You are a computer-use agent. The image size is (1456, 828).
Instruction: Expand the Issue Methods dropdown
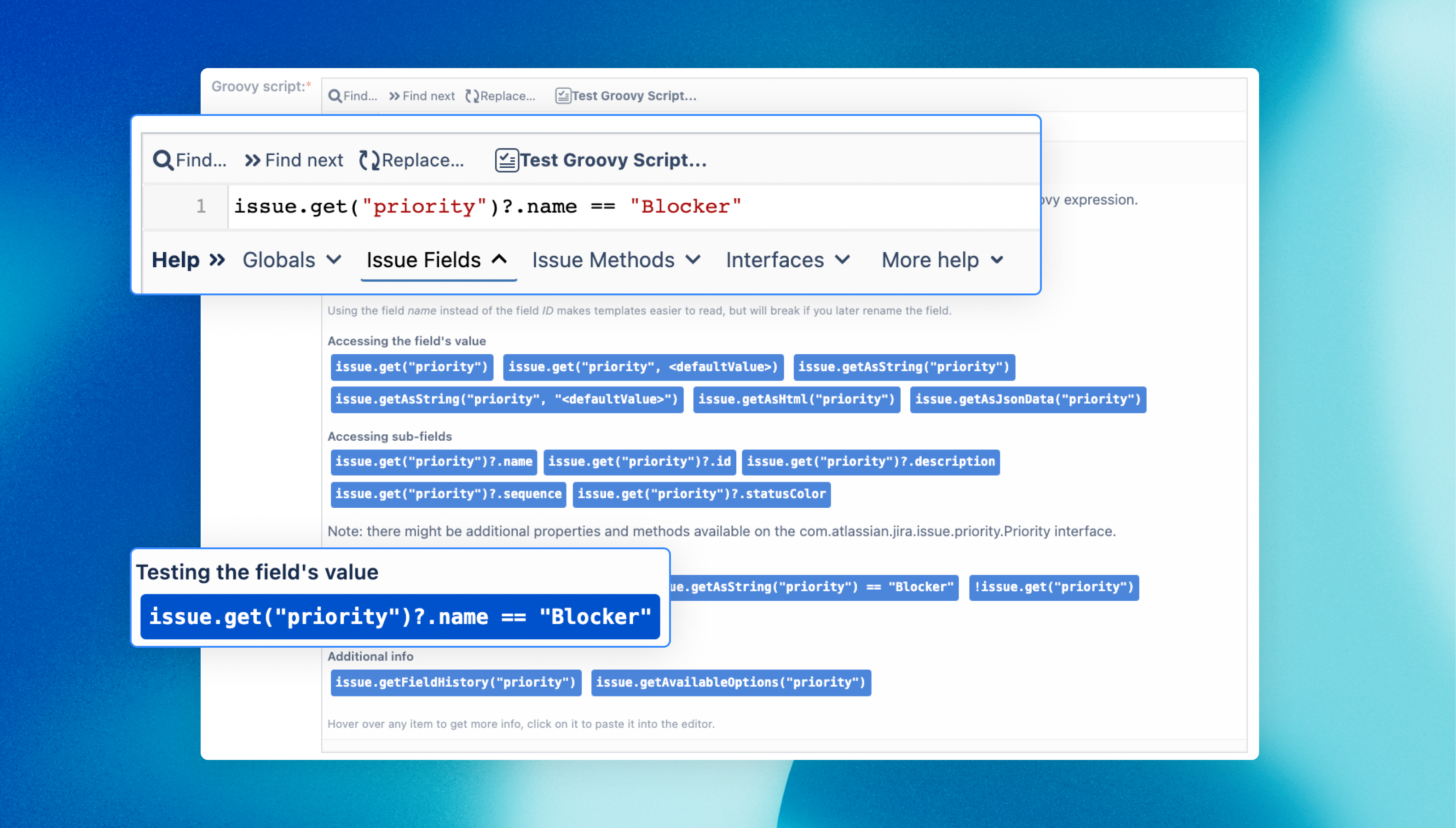(x=616, y=260)
